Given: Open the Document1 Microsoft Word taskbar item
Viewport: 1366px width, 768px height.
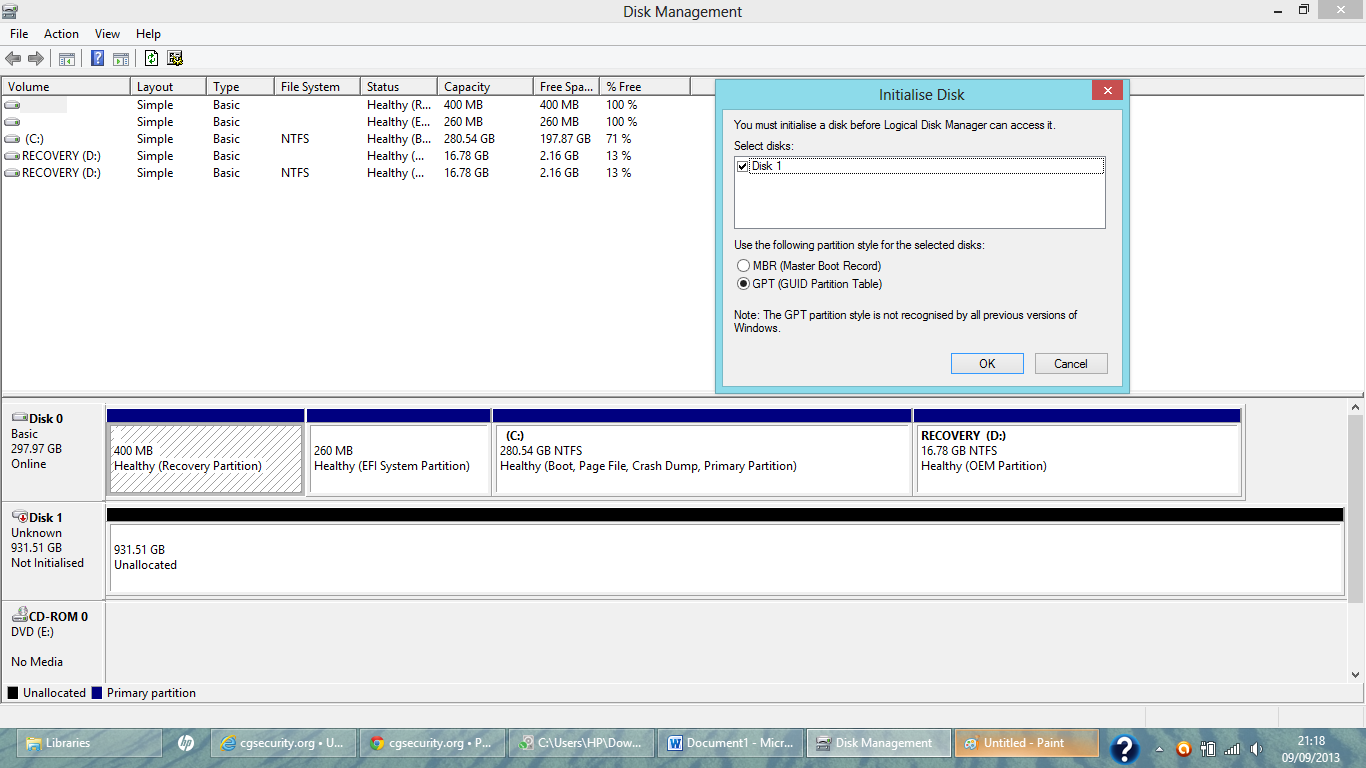Looking at the screenshot, I should tap(732, 743).
